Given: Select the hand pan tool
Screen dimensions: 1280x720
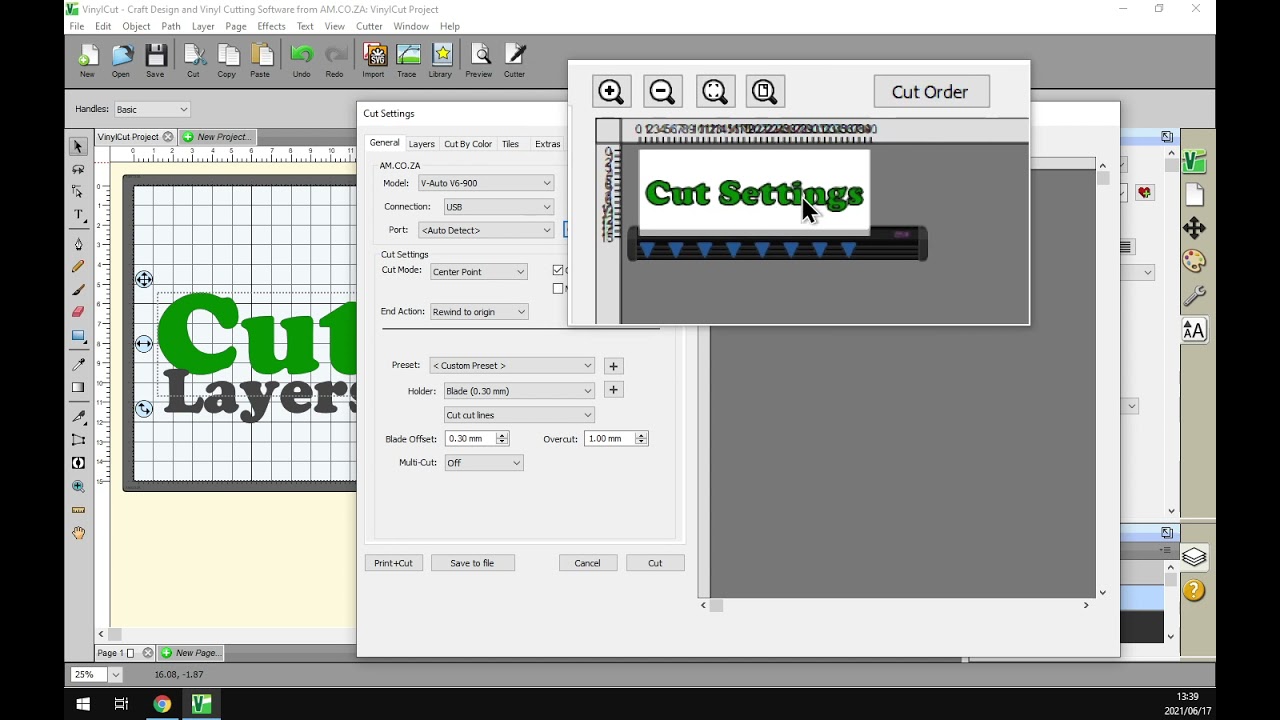Looking at the screenshot, I should pyautogui.click(x=78, y=534).
